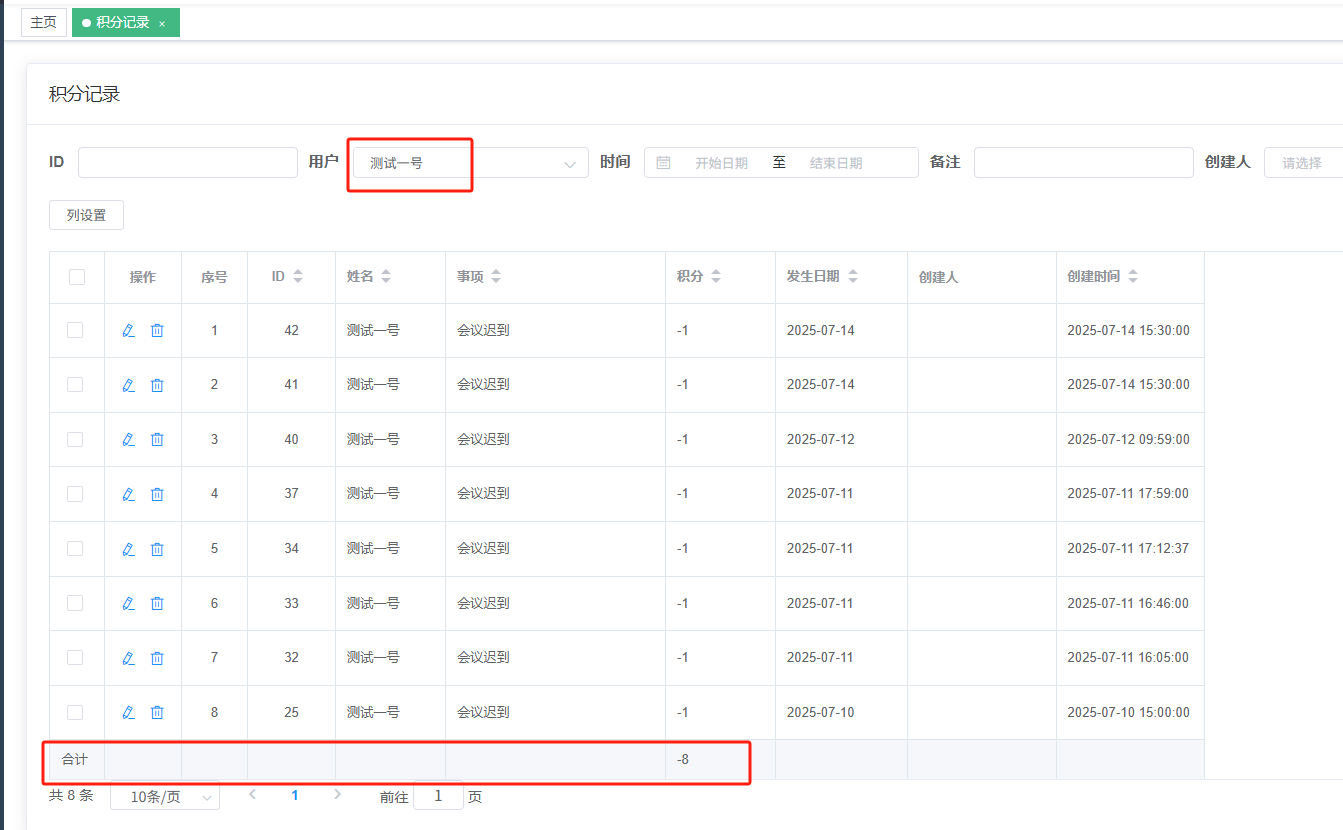Pick the 开始日期 start date field
1343x830 pixels.
pyautogui.click(x=721, y=163)
